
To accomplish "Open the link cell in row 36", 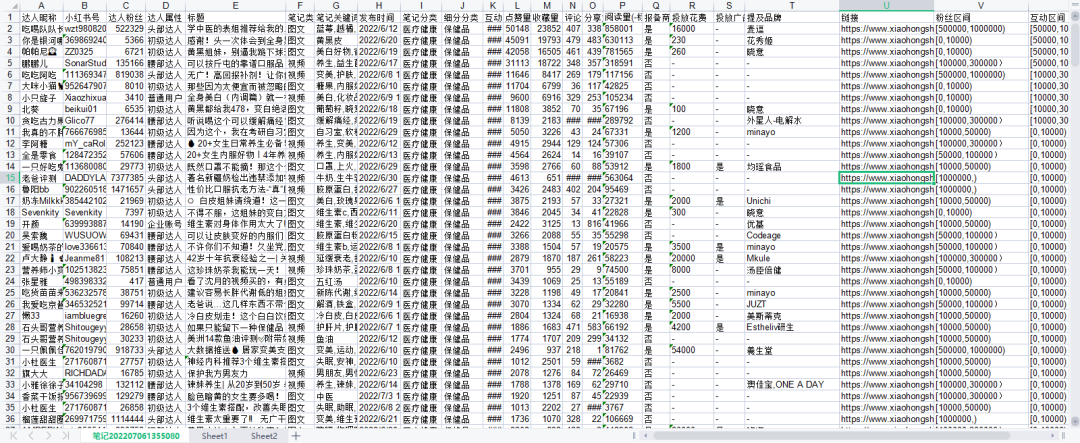I will [x=886, y=419].
